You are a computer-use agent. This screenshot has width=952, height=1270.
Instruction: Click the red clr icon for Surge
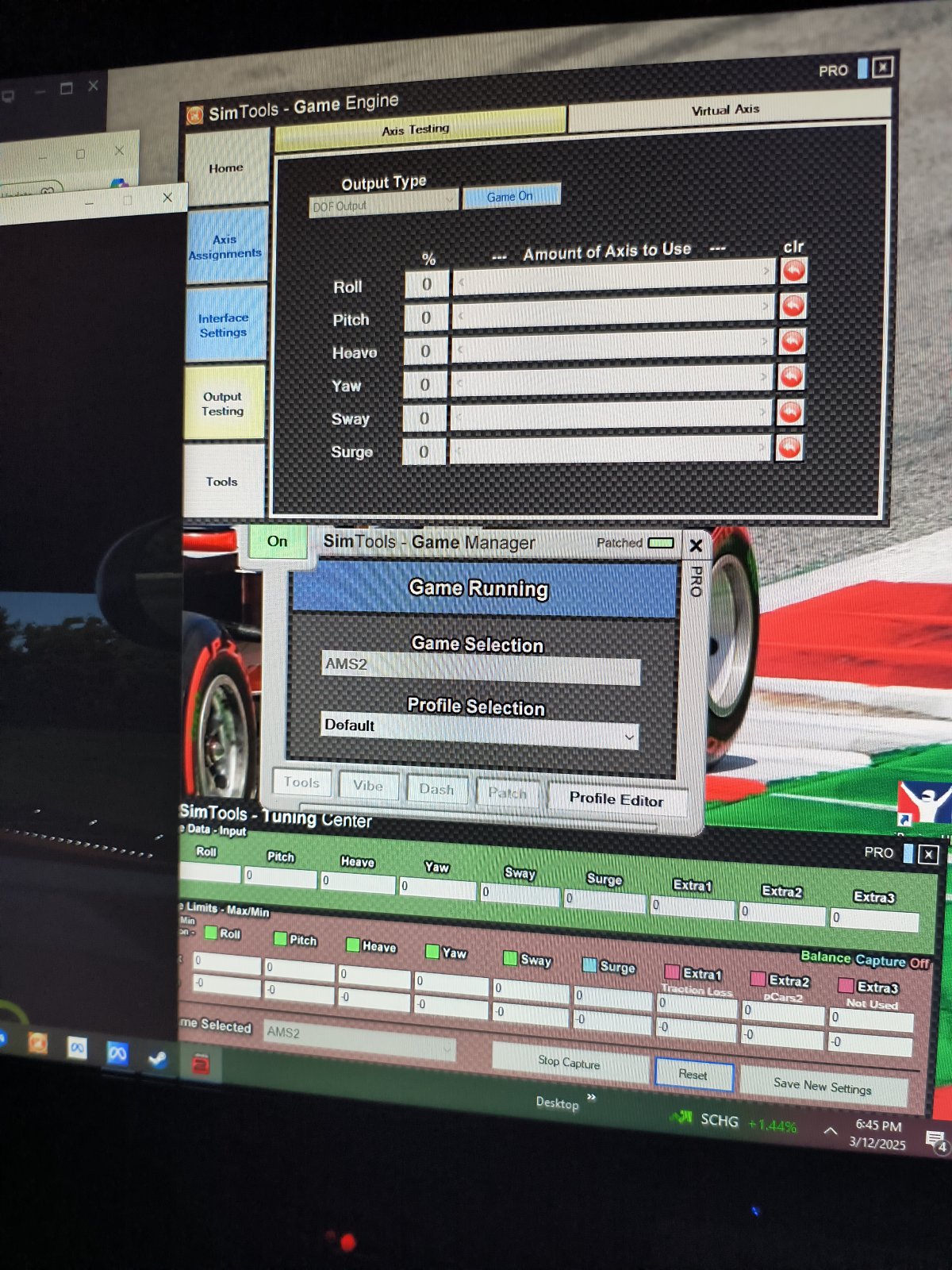click(789, 448)
